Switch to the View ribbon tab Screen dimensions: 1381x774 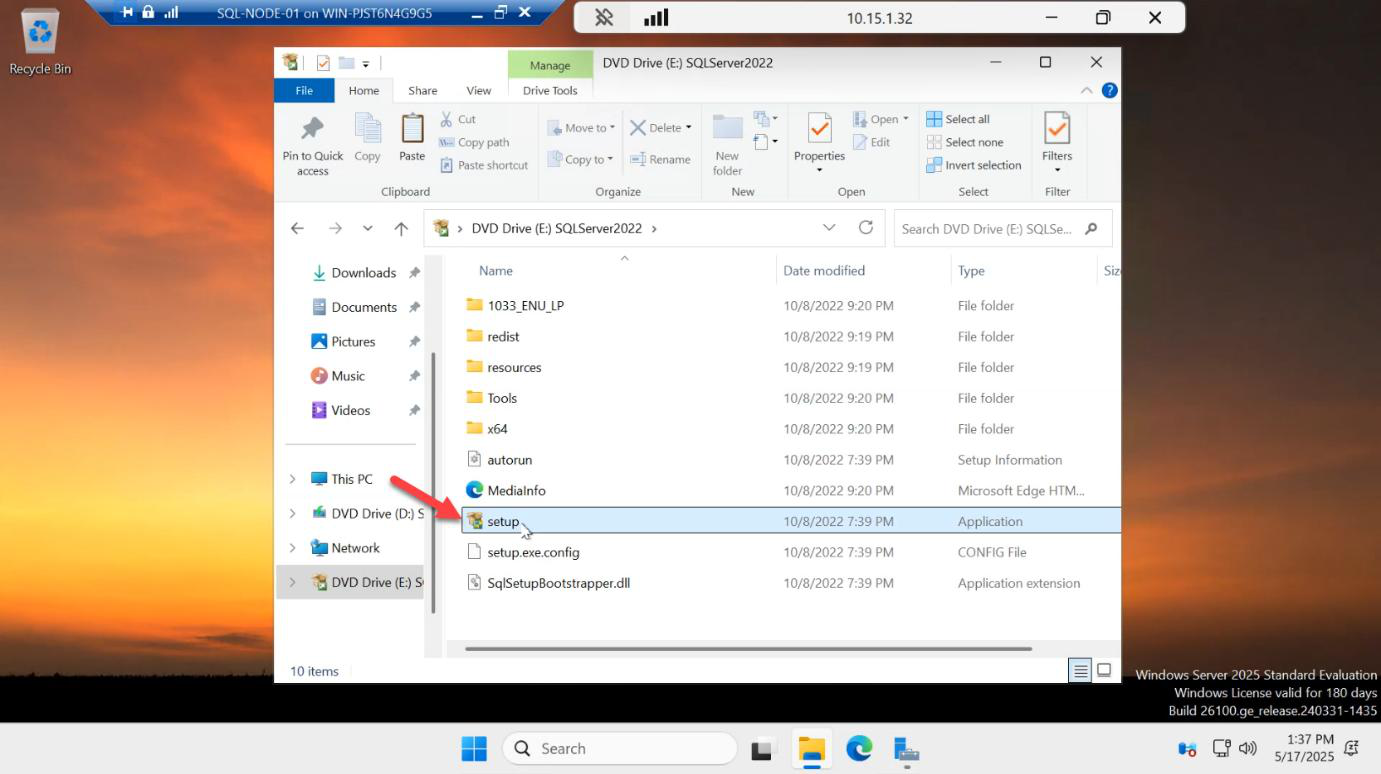point(479,90)
